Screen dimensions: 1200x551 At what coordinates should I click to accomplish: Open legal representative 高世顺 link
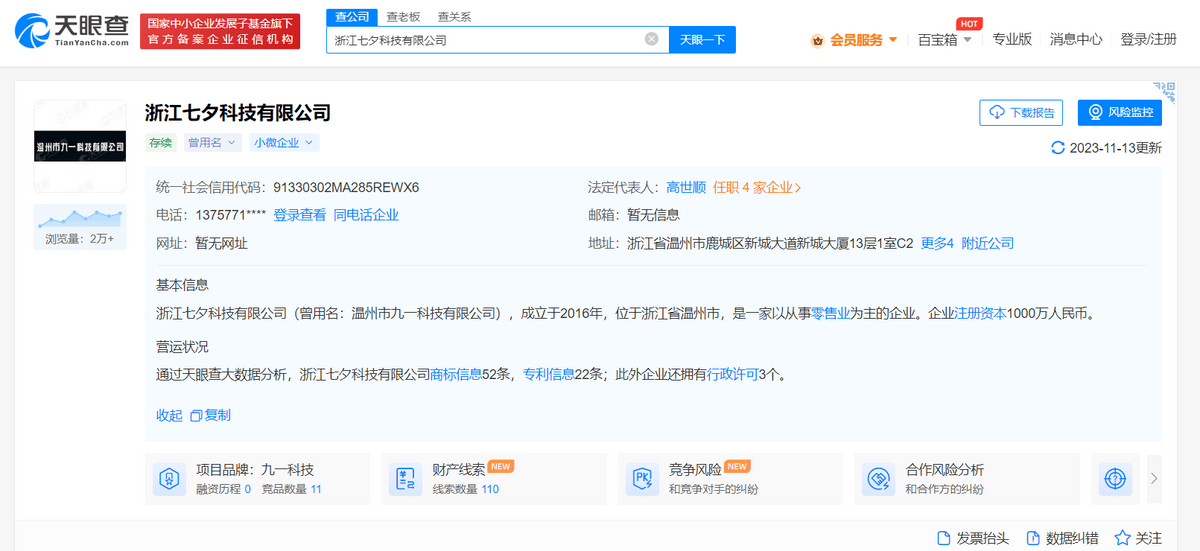686,187
